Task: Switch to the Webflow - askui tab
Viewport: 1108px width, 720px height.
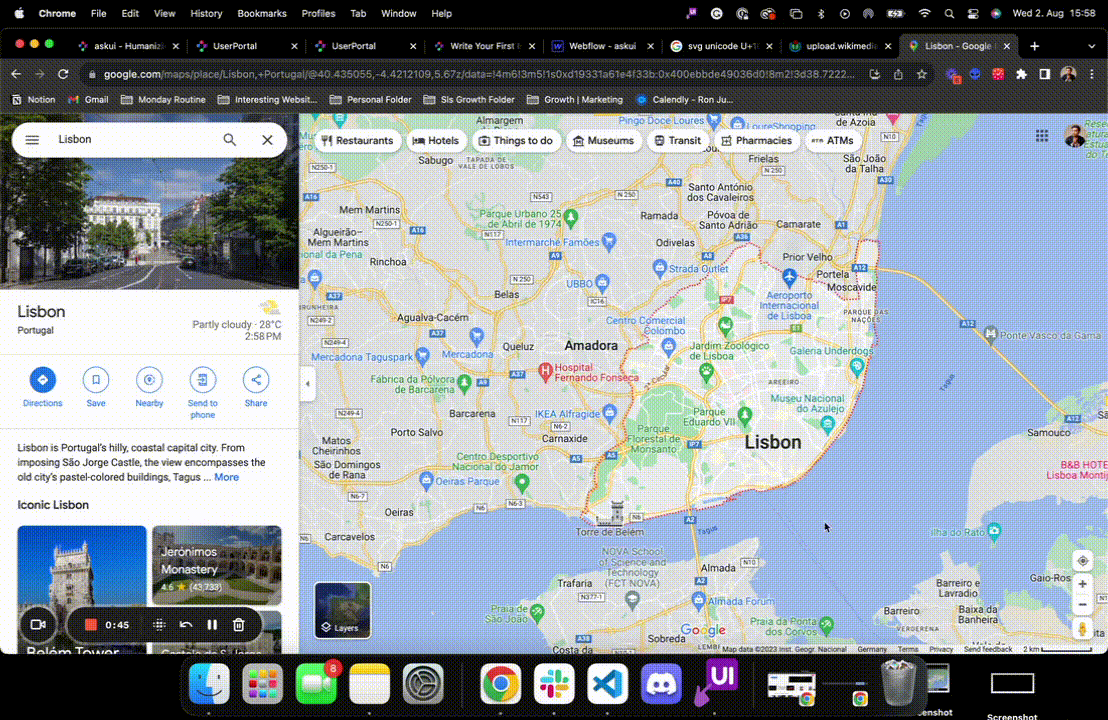Action: 603,46
